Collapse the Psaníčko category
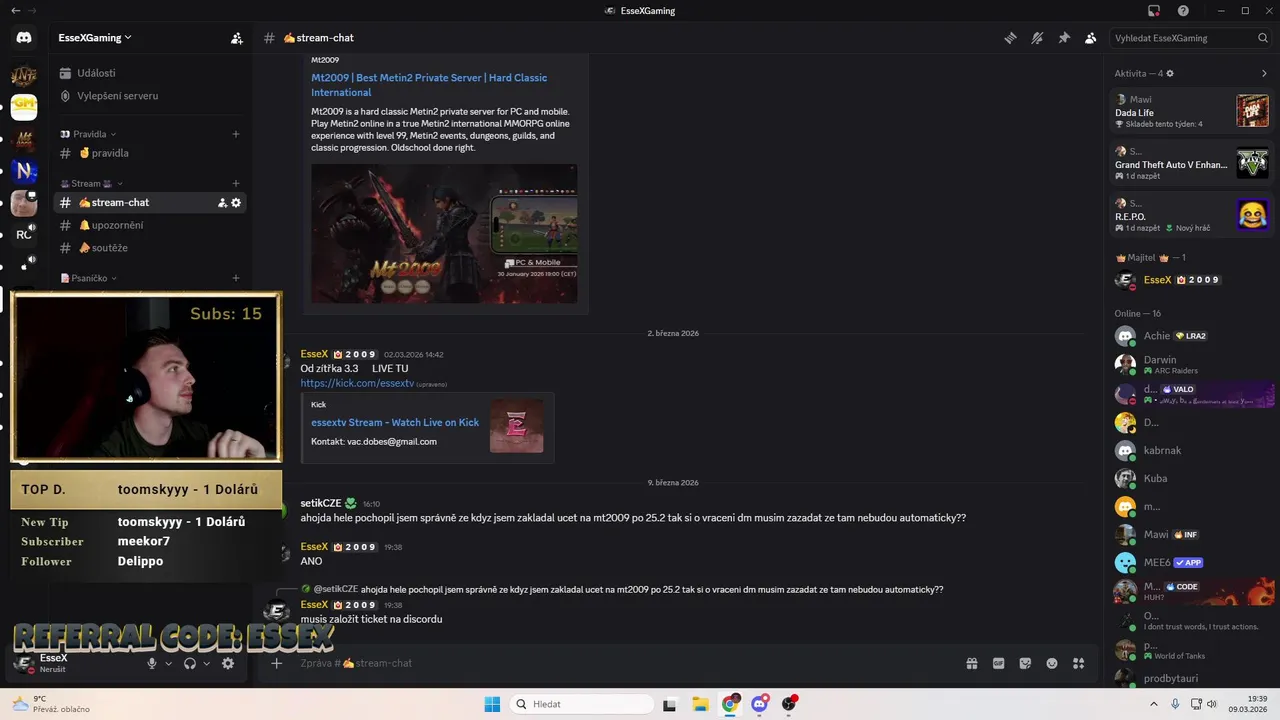Viewport: 1280px width, 720px height. point(88,278)
